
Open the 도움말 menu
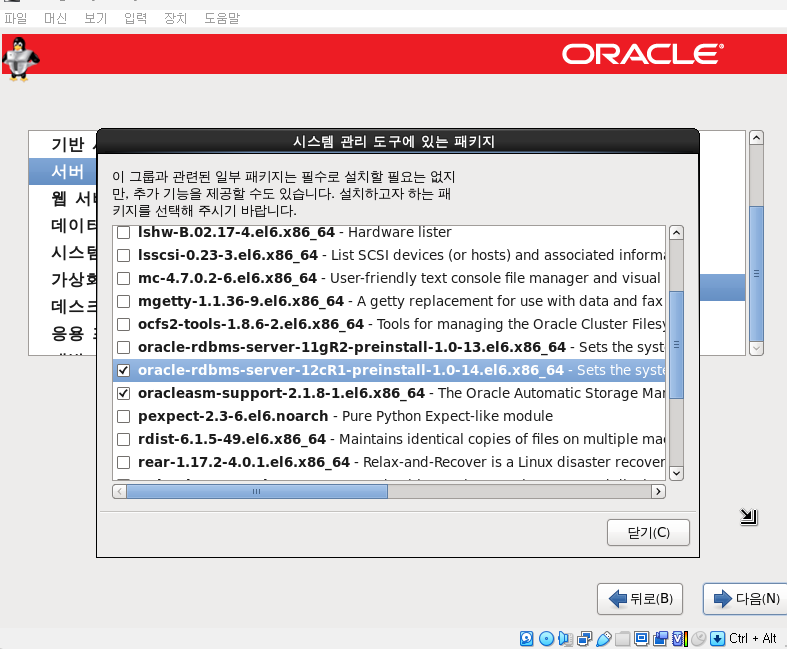(222, 19)
